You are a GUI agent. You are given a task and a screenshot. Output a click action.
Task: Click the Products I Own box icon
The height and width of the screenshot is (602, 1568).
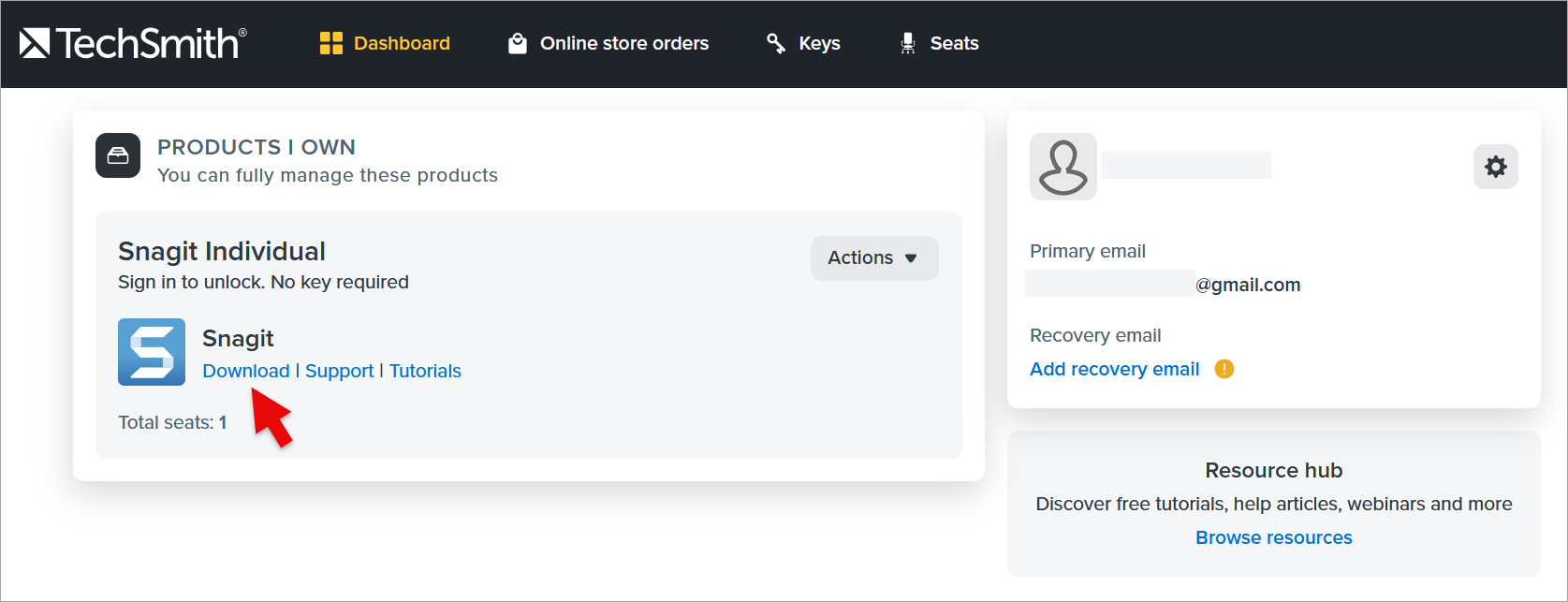pos(118,155)
